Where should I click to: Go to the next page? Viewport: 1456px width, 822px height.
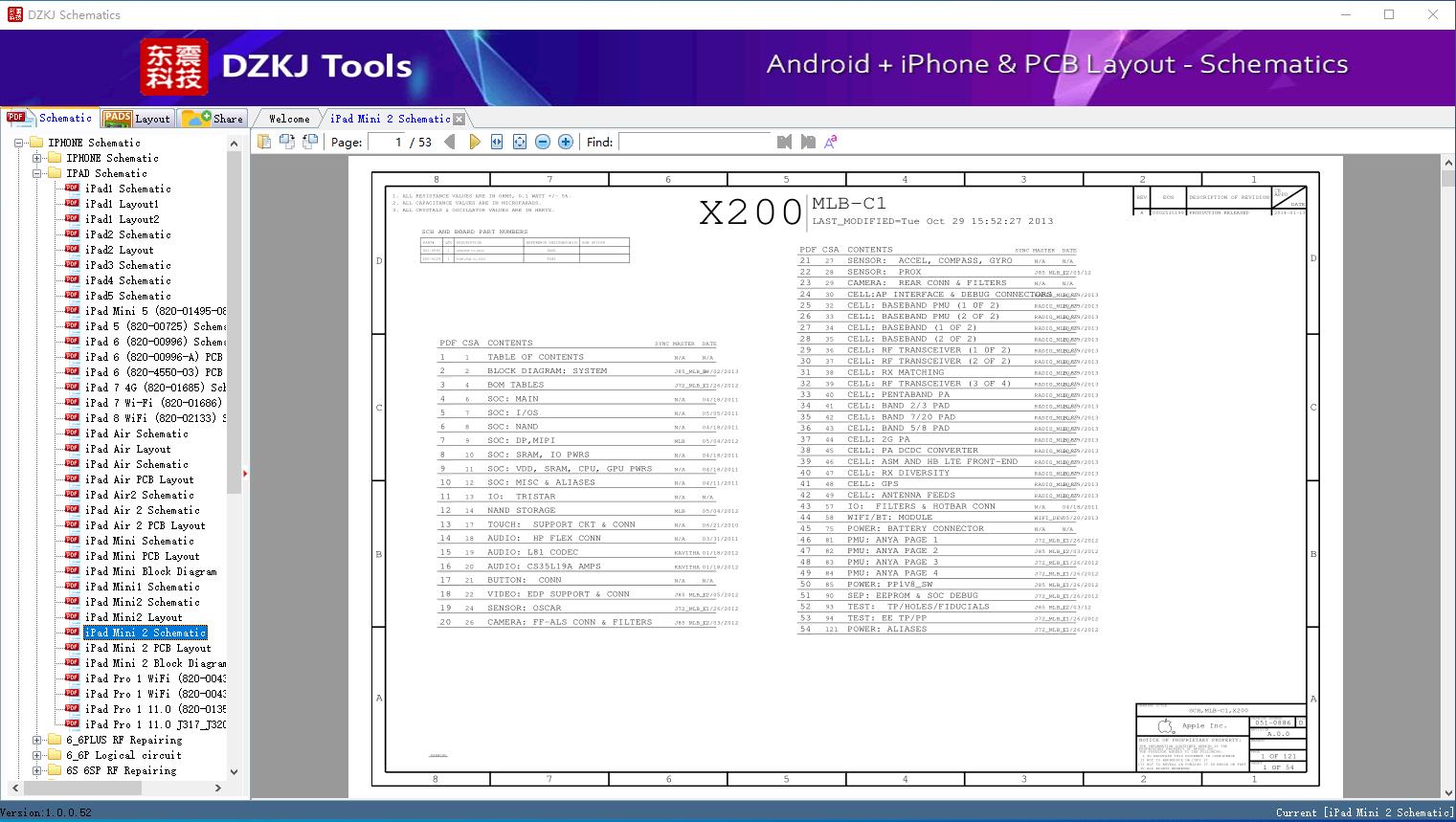(x=475, y=142)
